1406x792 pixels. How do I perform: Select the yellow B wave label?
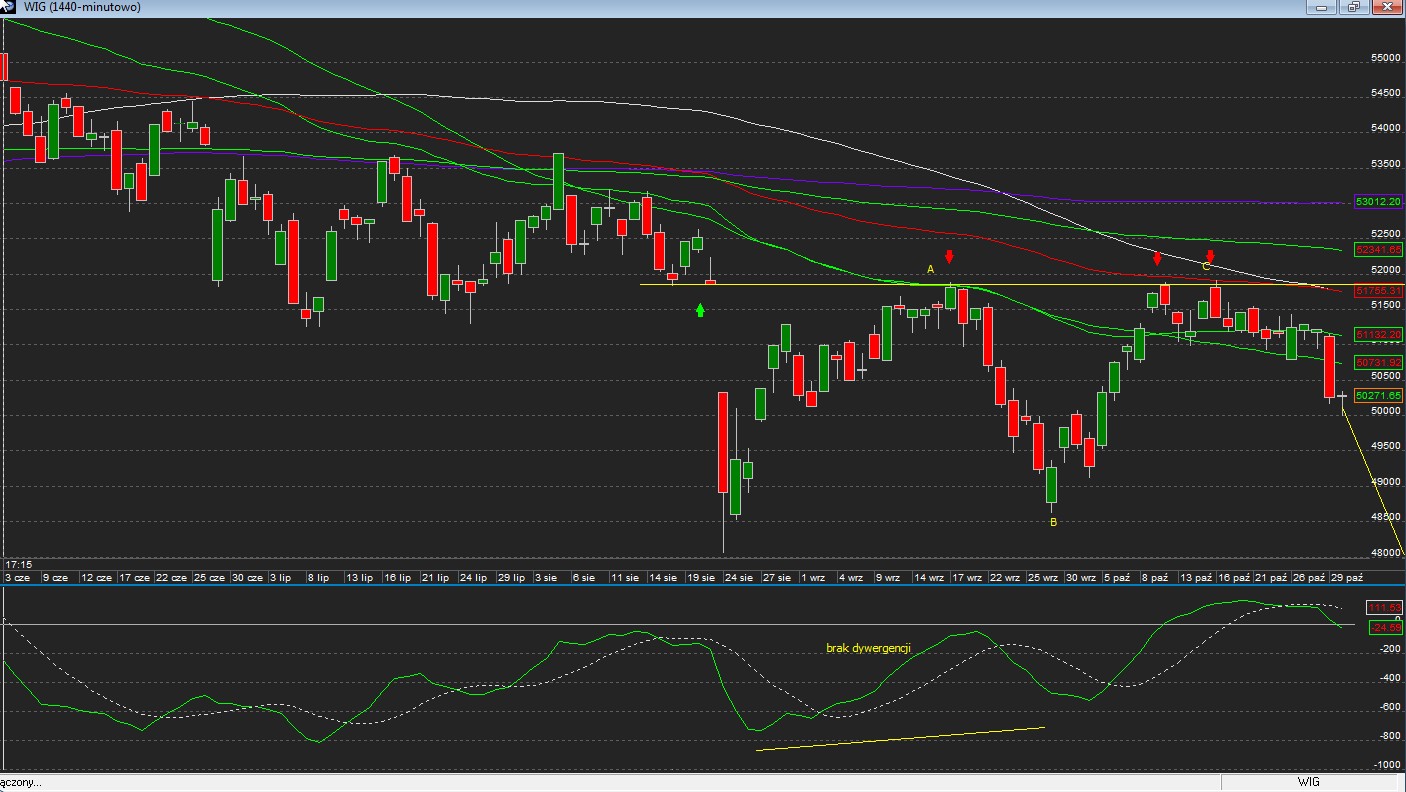tap(1053, 522)
